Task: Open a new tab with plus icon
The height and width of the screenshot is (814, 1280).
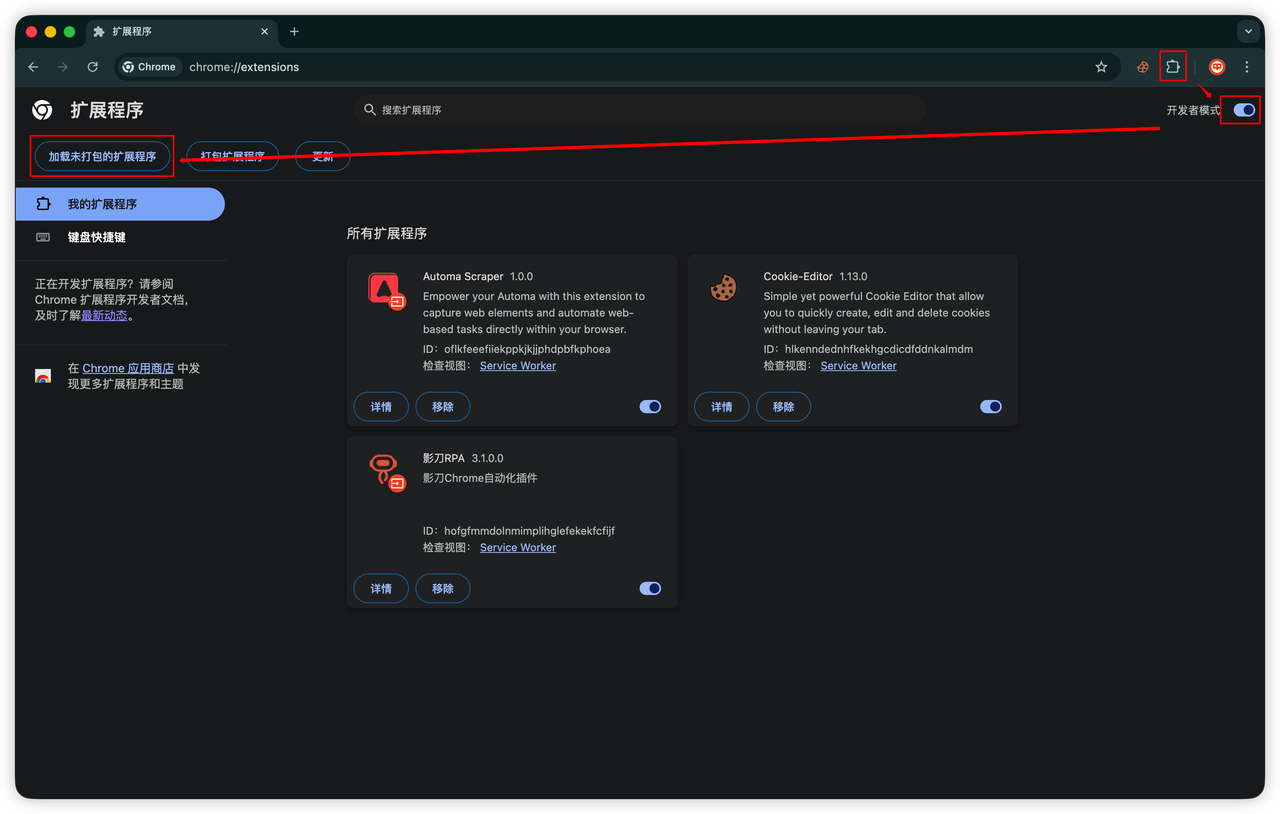Action: pyautogui.click(x=294, y=31)
